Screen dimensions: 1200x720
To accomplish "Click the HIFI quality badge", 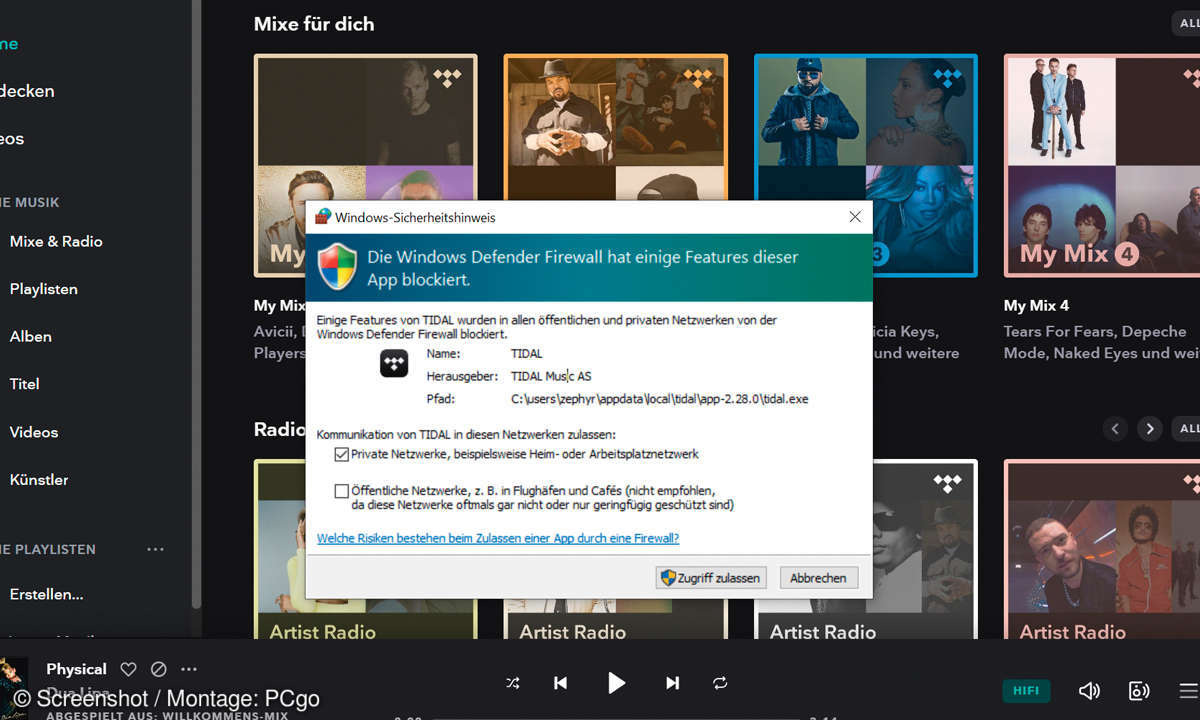I will (1026, 690).
